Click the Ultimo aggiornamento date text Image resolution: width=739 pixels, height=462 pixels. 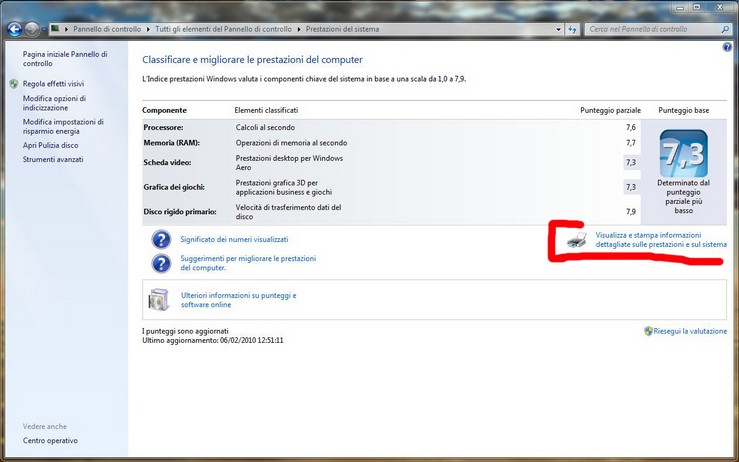[213, 340]
